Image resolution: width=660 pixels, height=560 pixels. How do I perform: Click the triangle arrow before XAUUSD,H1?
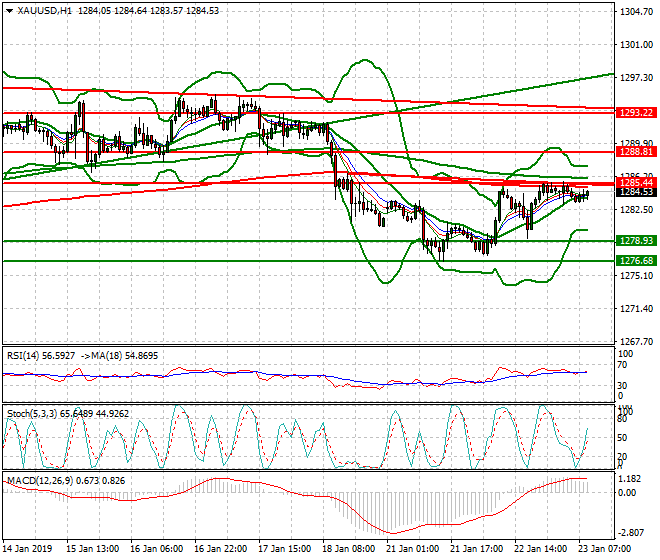[x=9, y=11]
